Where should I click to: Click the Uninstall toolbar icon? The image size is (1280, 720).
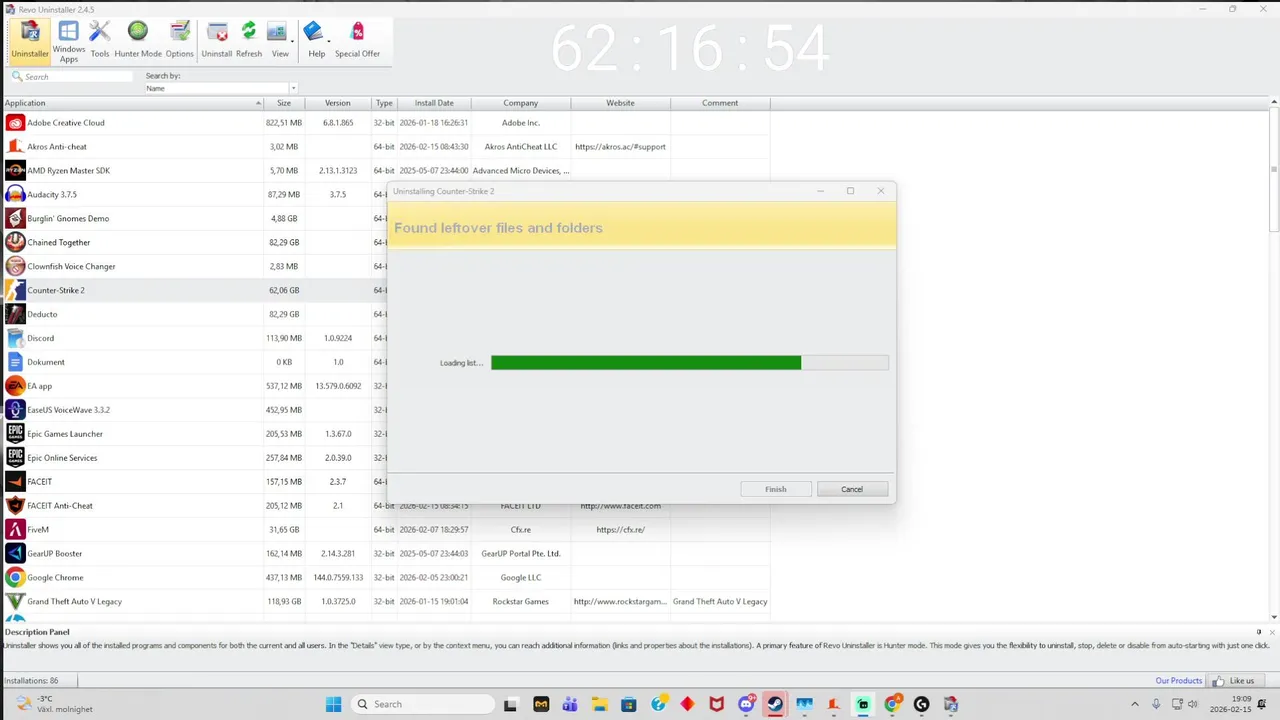(217, 41)
